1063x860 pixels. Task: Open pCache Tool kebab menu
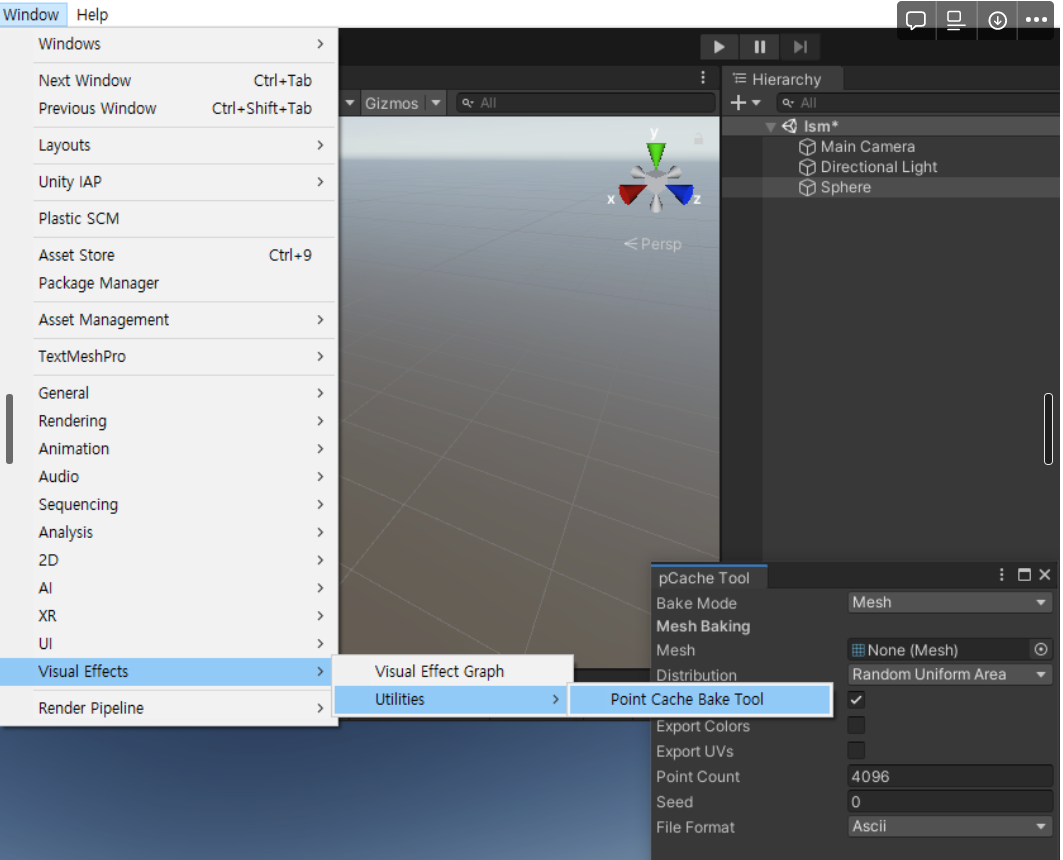click(1001, 575)
